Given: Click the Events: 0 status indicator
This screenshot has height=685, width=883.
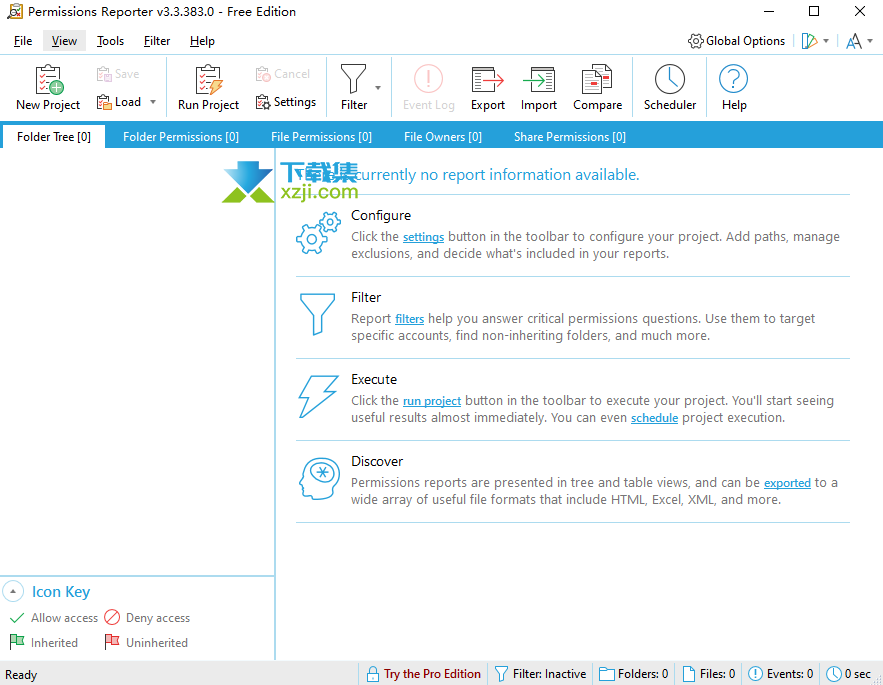Looking at the screenshot, I should click(x=781, y=674).
